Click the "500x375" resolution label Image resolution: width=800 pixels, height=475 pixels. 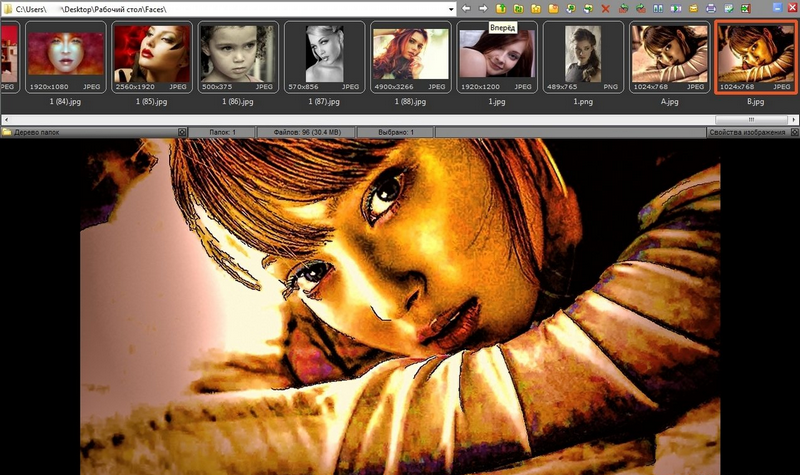click(217, 87)
